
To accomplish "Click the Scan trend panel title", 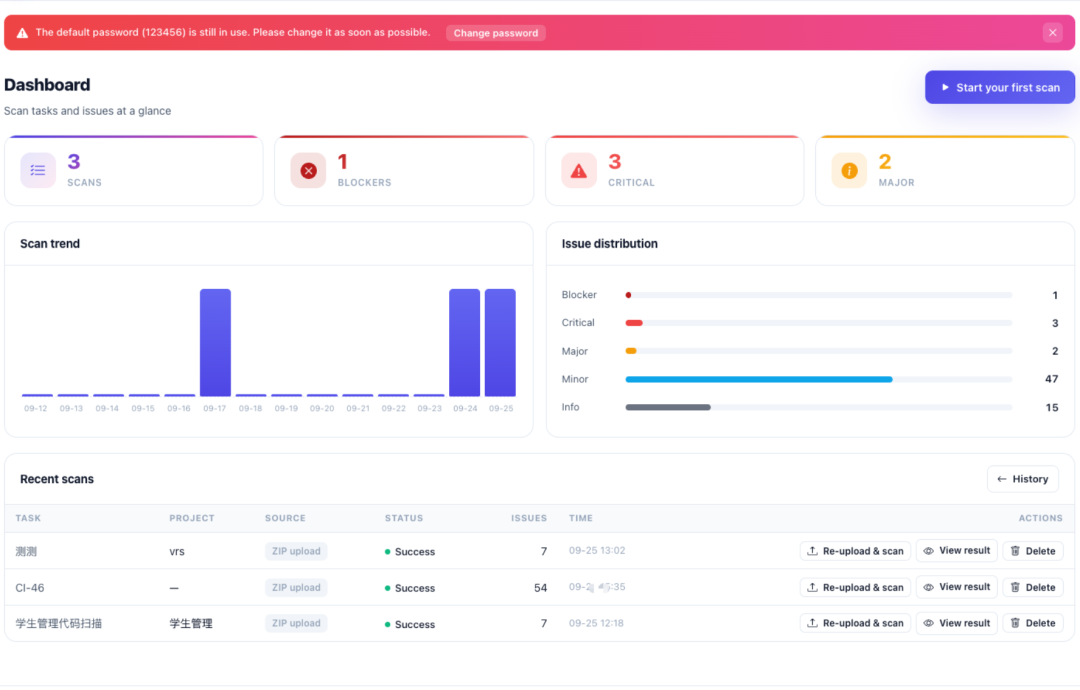I will click(50, 244).
